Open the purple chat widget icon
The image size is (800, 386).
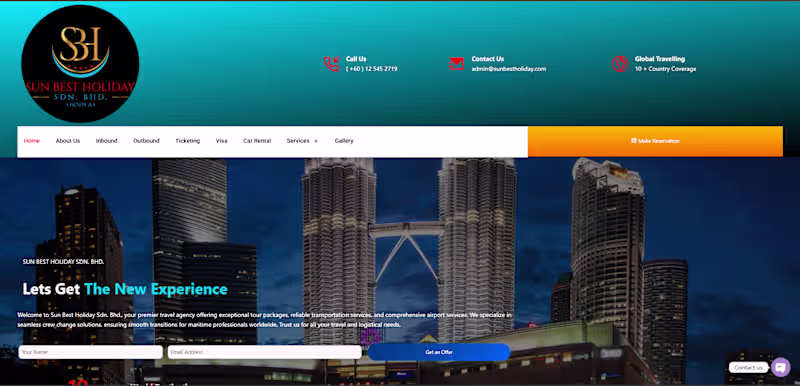click(781, 367)
